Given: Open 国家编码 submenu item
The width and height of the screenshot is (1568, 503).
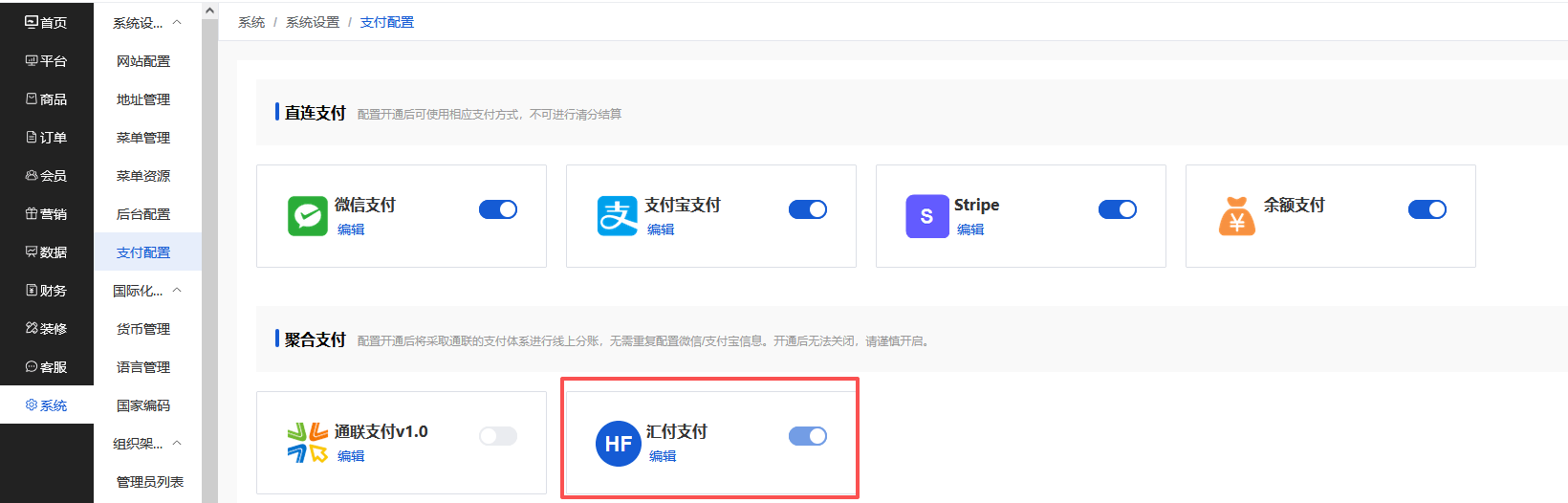Looking at the screenshot, I should point(143,405).
